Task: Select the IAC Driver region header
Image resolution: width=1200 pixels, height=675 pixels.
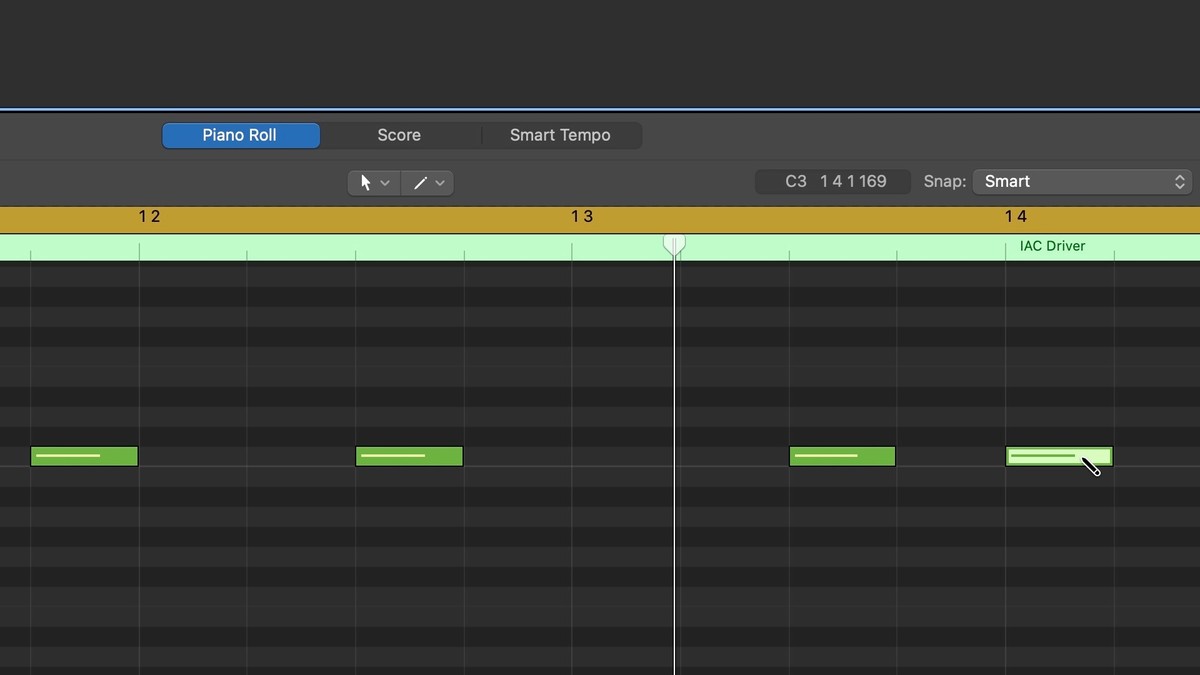Action: (x=1052, y=246)
